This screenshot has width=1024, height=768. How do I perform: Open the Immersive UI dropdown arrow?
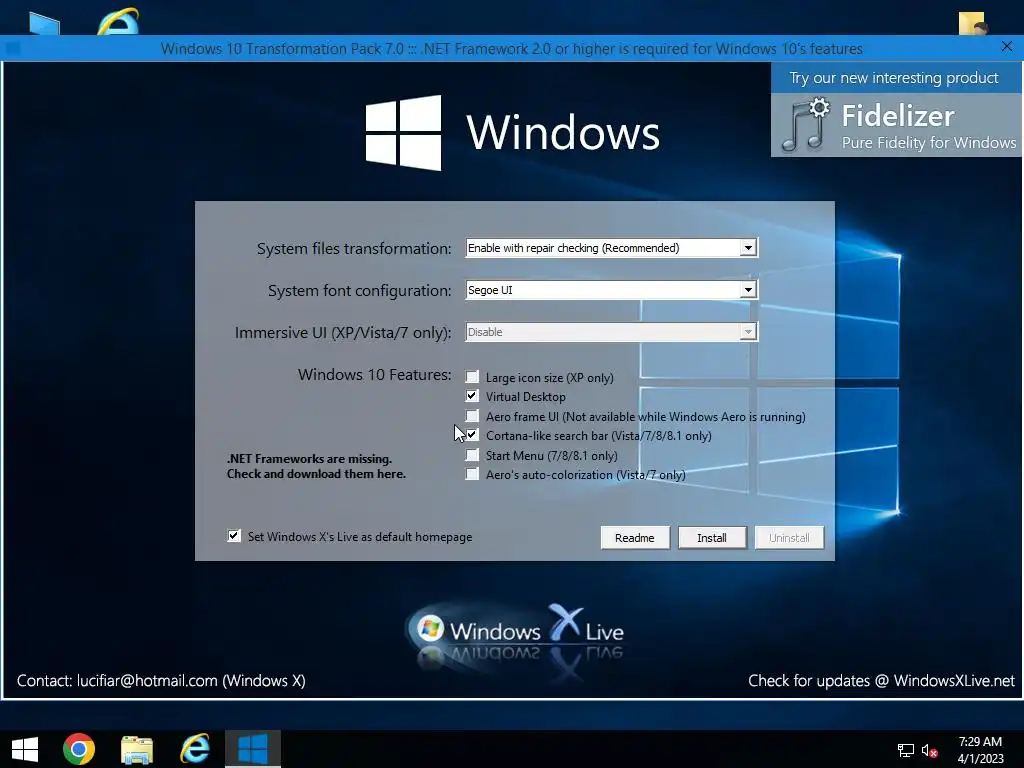[x=748, y=332]
